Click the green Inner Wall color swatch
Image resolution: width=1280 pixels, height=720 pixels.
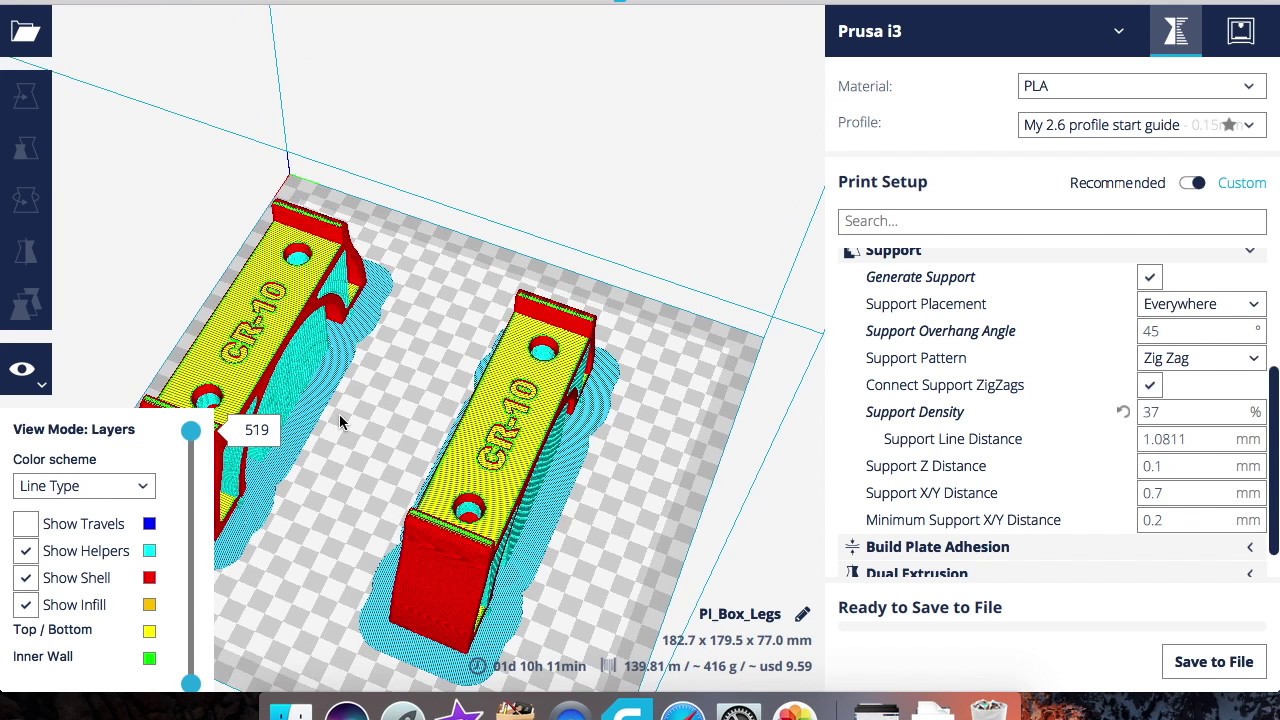click(x=149, y=658)
